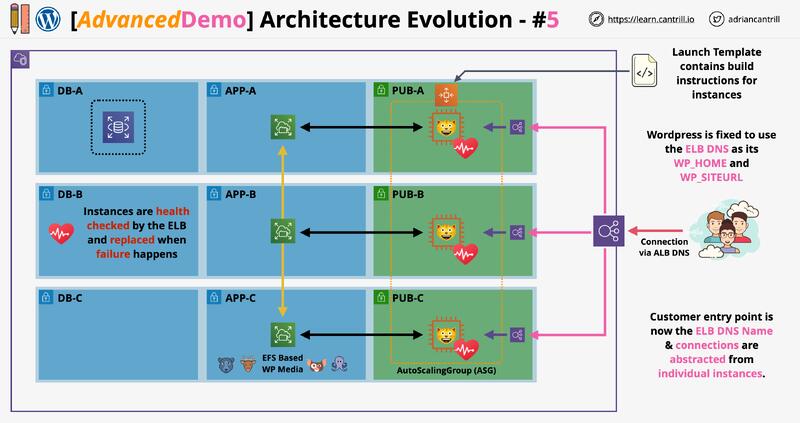
Task: Click the lock icon beside DB-C
Action: point(46,297)
